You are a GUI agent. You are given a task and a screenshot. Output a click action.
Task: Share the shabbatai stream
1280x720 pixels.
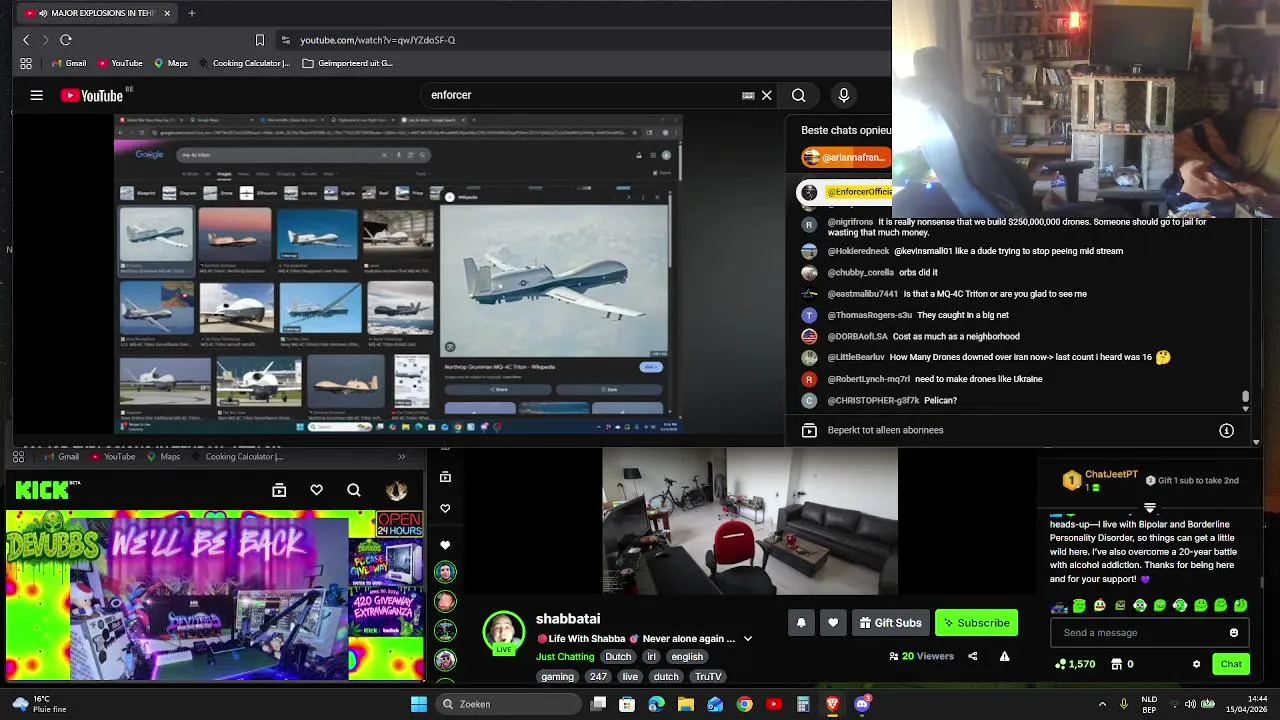[x=972, y=657]
